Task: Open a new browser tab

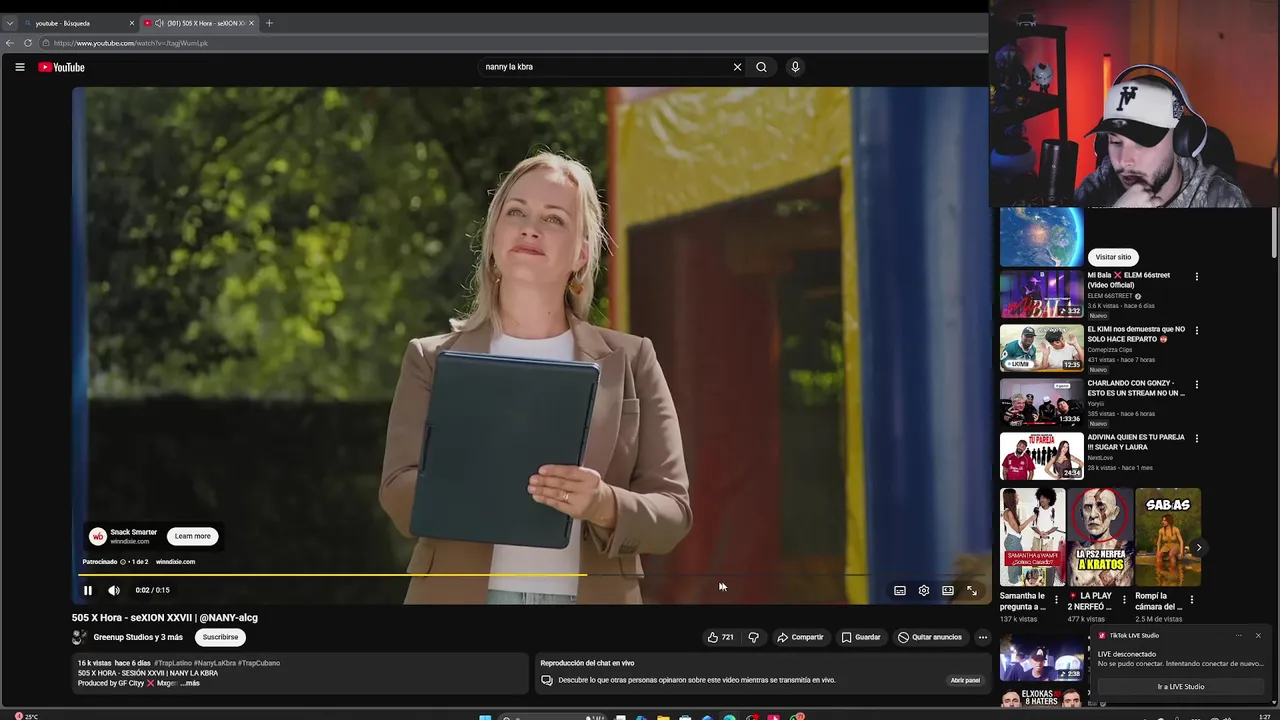Action: tap(269, 23)
